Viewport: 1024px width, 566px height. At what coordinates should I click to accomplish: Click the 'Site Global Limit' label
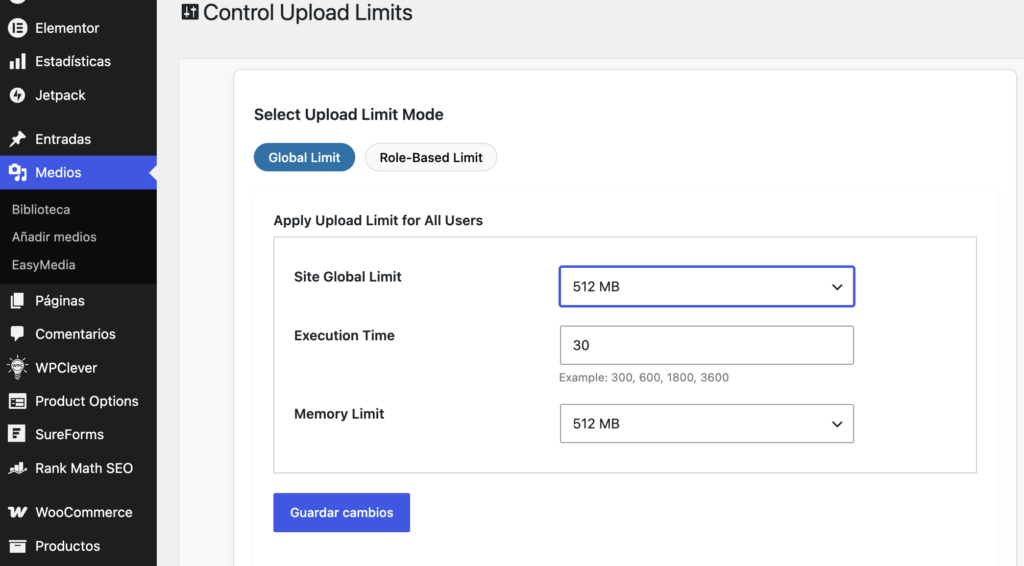click(347, 277)
